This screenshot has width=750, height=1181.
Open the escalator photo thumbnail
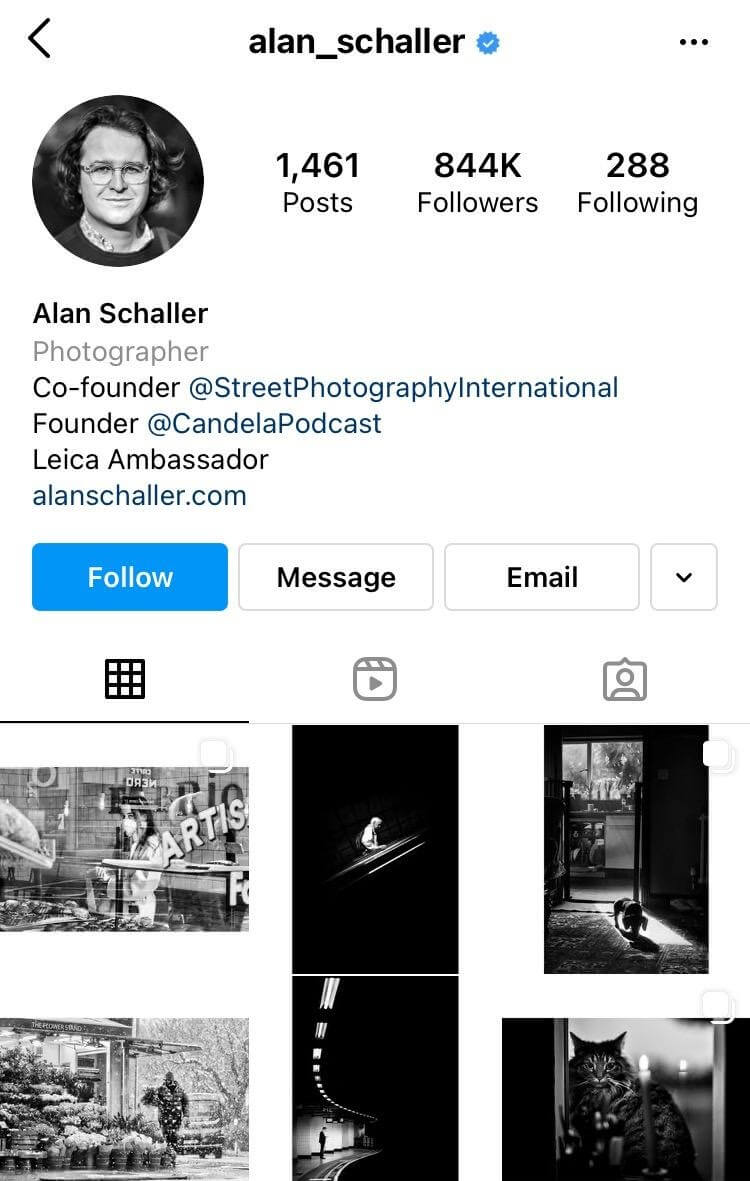click(x=375, y=849)
